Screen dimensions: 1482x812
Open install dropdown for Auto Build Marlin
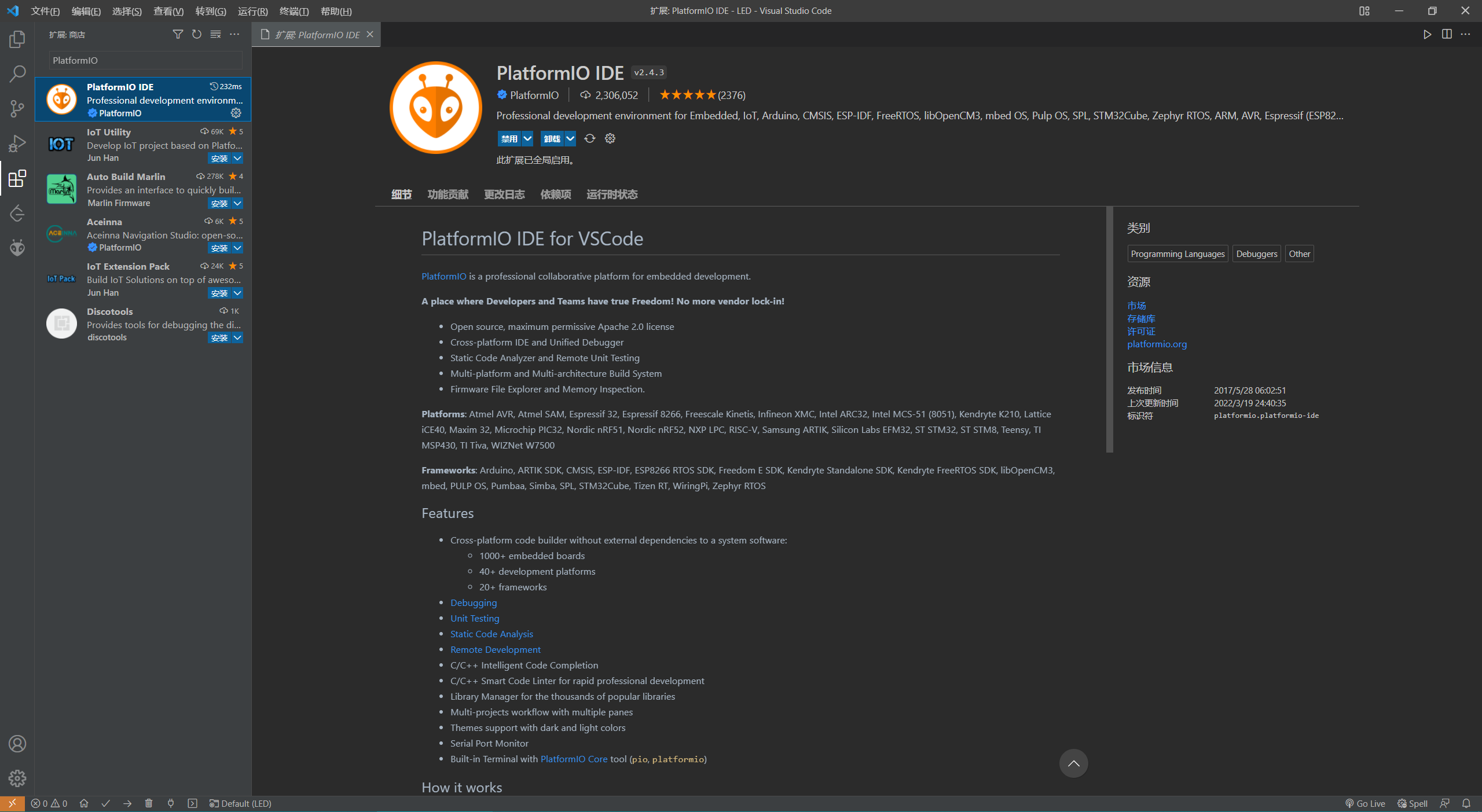pos(237,203)
